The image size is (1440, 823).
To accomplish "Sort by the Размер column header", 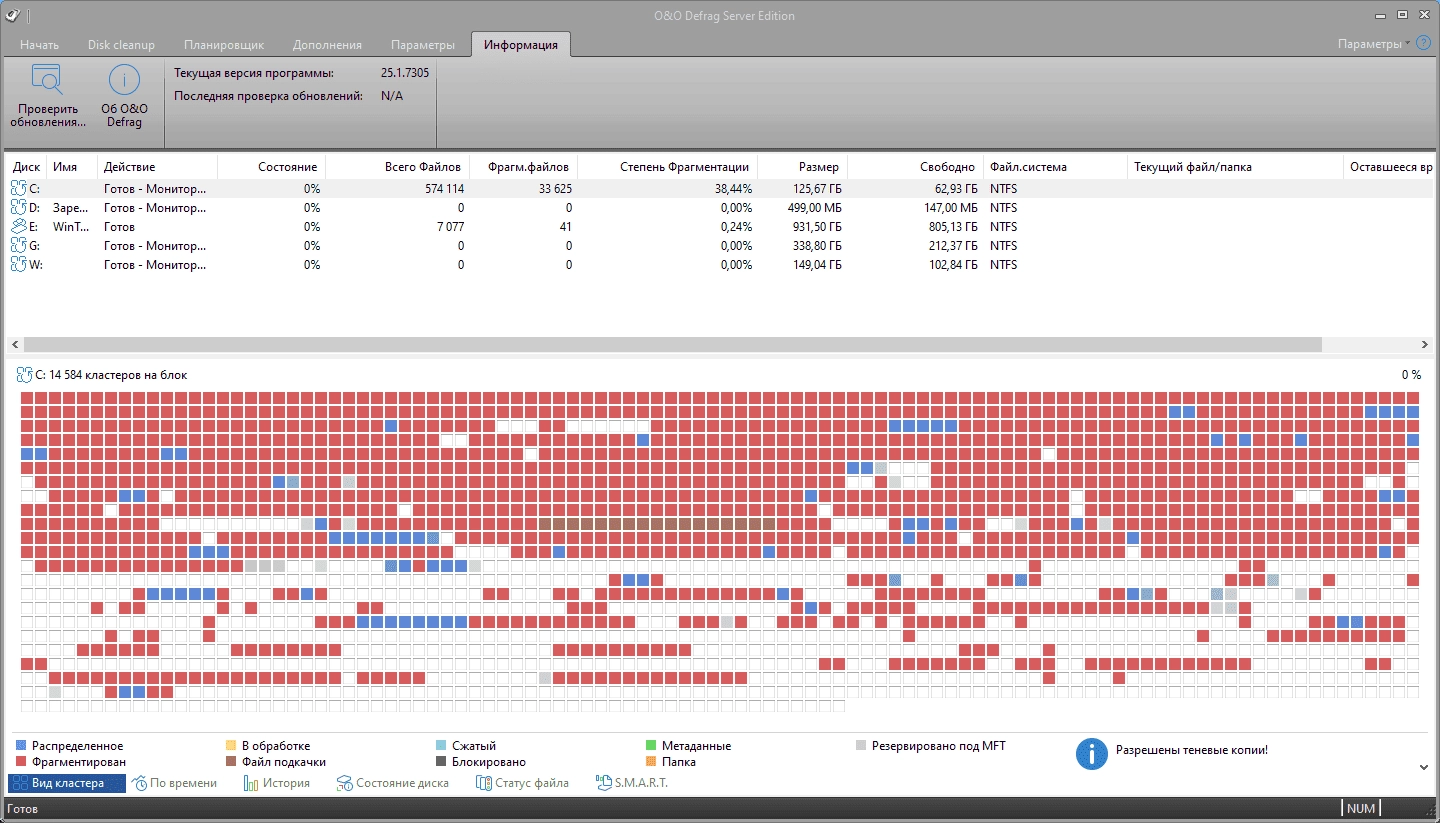I will (x=802, y=167).
